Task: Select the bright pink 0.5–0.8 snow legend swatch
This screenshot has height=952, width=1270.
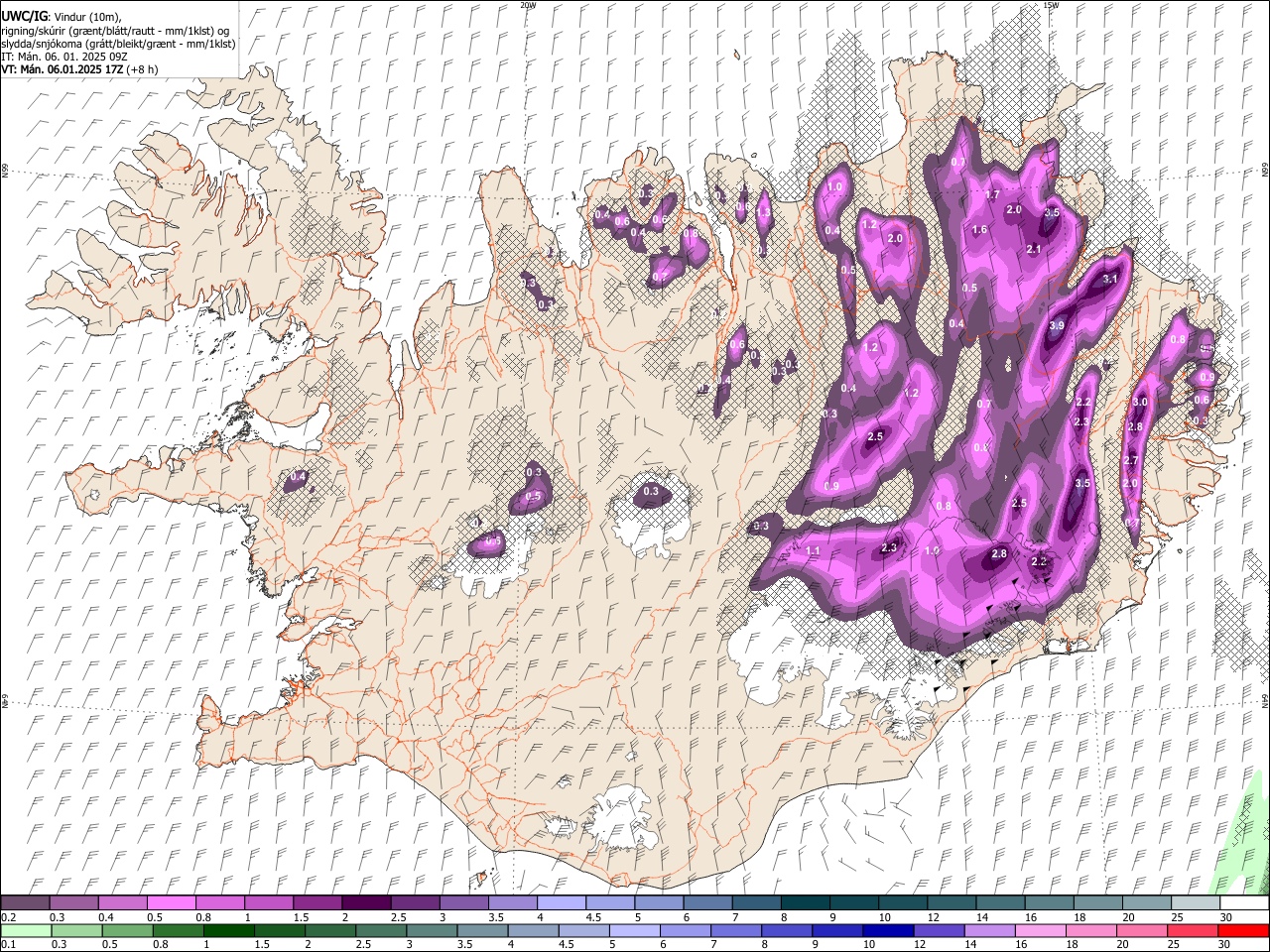Action: coord(171,903)
